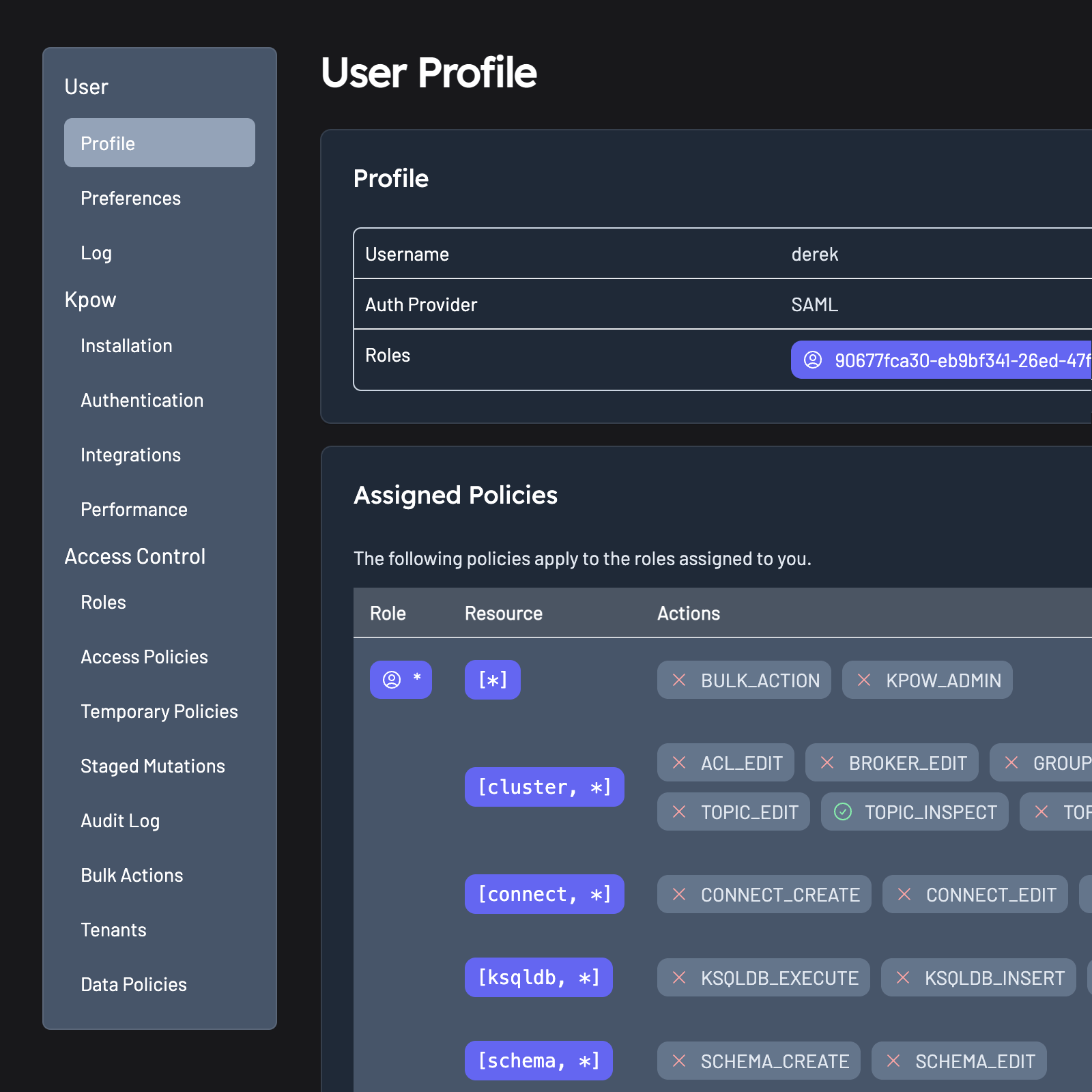1092x1092 pixels.
Task: Click the X icon on ACL_EDIT
Action: (x=679, y=762)
